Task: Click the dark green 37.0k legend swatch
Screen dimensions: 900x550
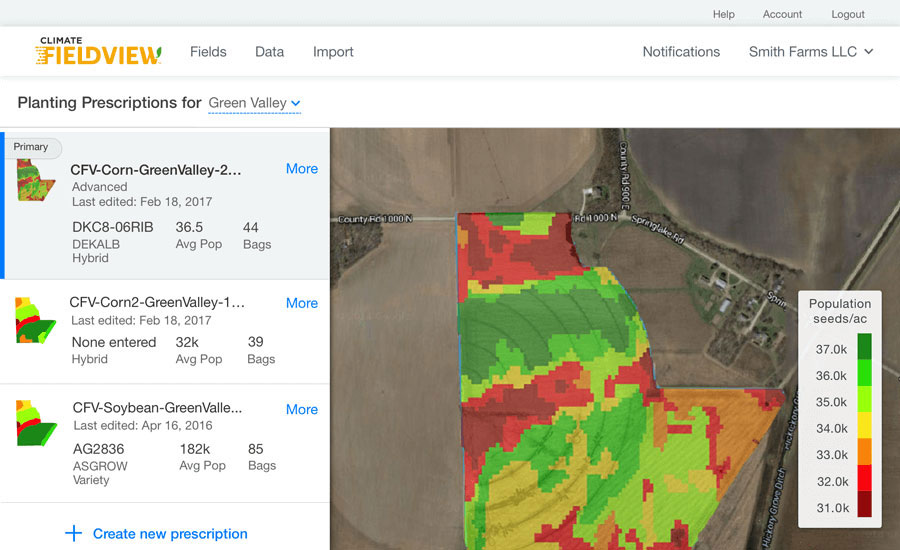Action: coord(864,346)
